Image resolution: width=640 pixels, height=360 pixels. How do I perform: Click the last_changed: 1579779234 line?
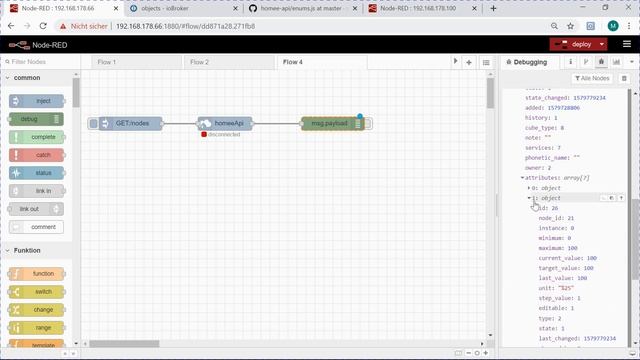[577, 338]
